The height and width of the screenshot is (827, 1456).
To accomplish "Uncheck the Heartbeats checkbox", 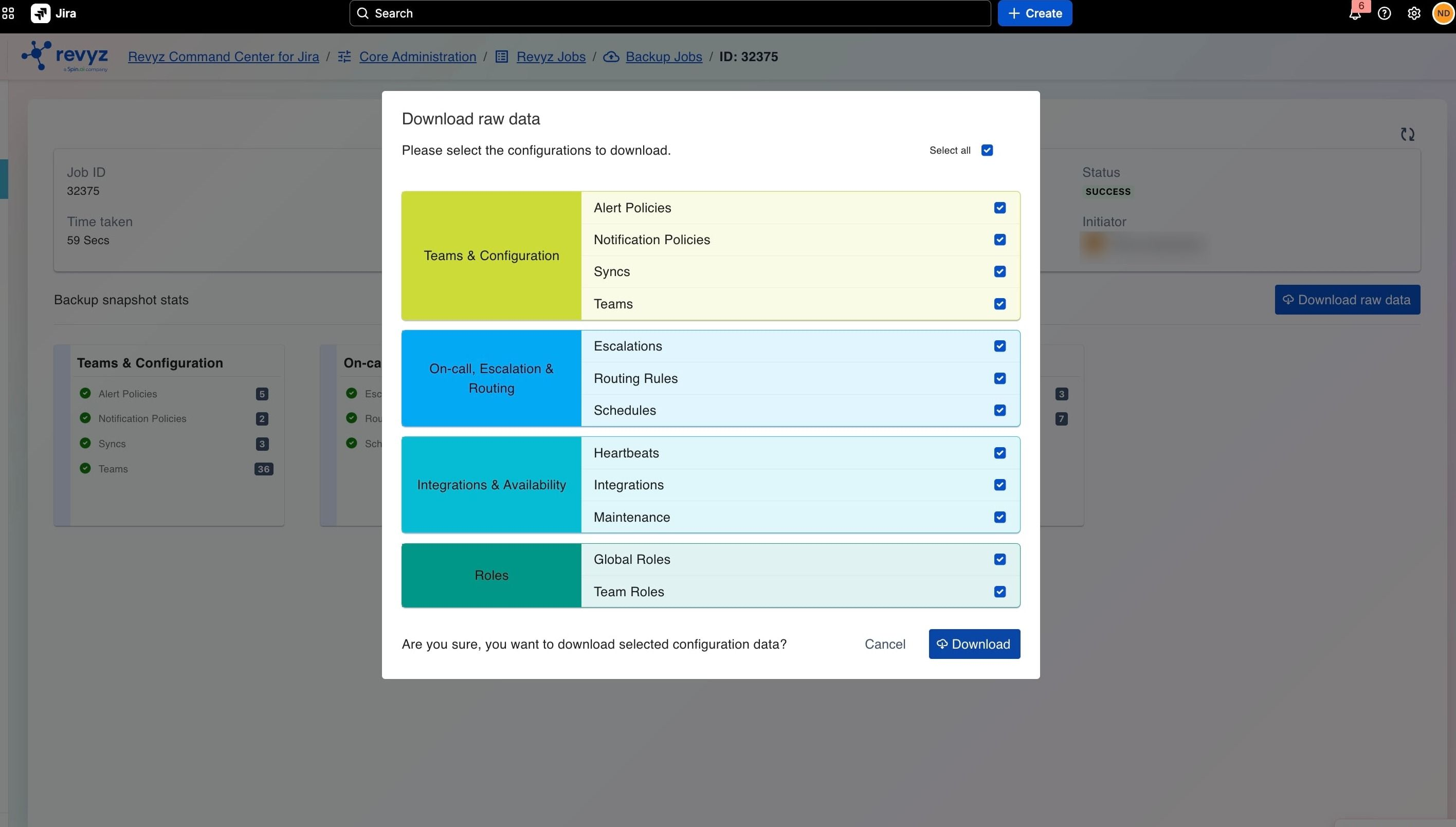I will (1000, 453).
